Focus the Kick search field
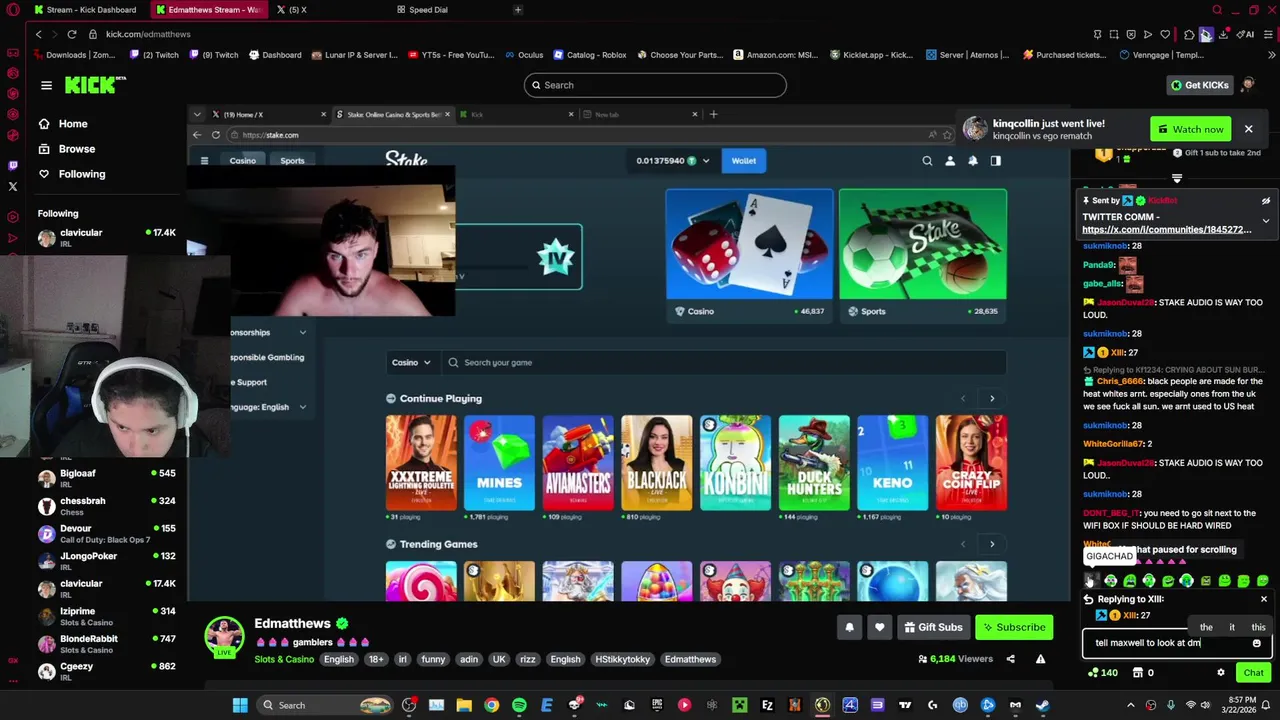Viewport: 1280px width, 720px height. coord(655,85)
